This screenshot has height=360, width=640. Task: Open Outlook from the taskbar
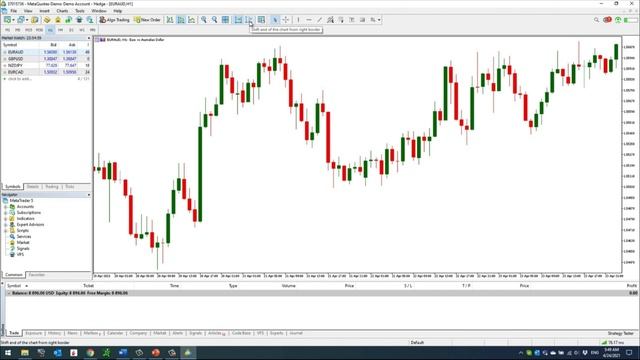58,353
